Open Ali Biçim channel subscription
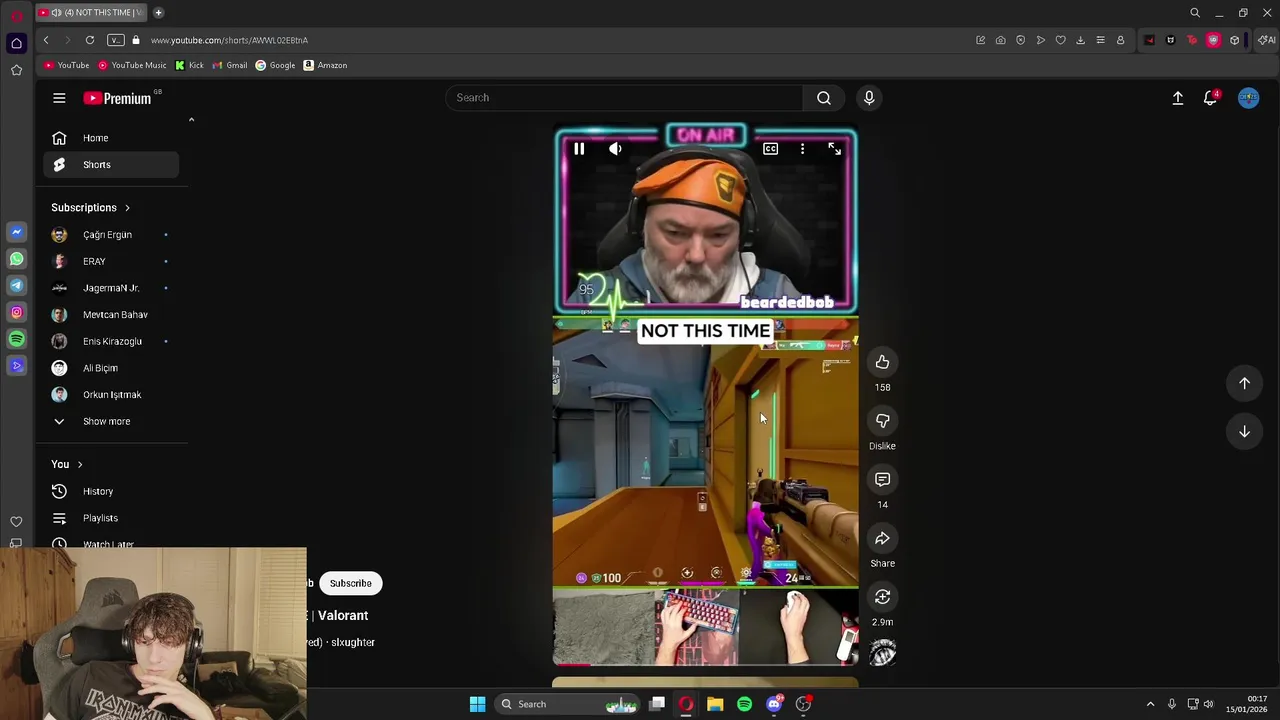 [x=111, y=368]
